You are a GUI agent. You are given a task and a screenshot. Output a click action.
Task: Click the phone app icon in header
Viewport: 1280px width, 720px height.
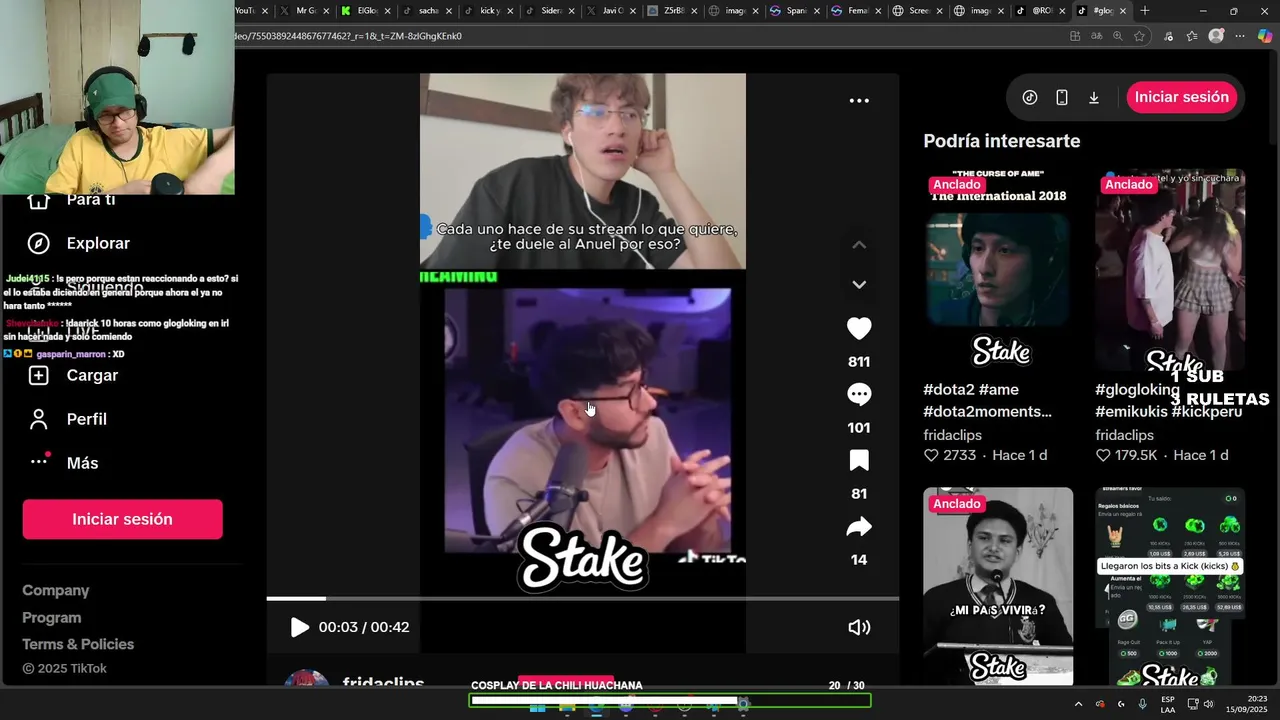coord(1062,97)
